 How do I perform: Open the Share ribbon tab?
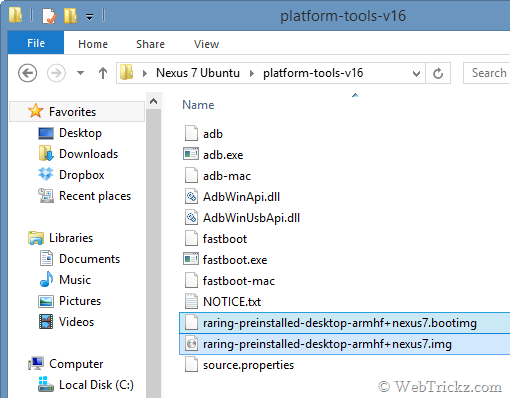point(150,44)
